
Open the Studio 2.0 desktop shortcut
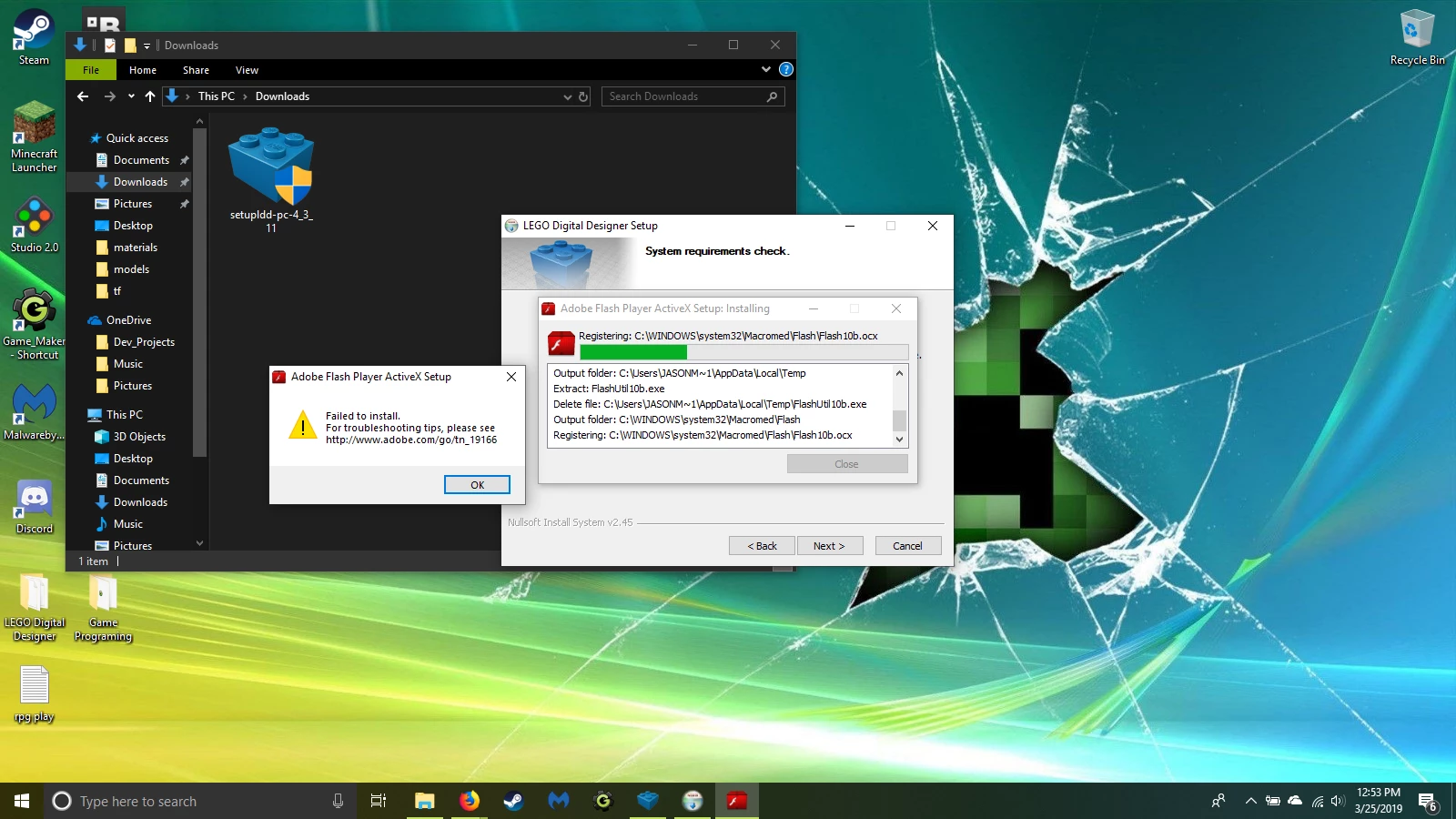pos(34,226)
